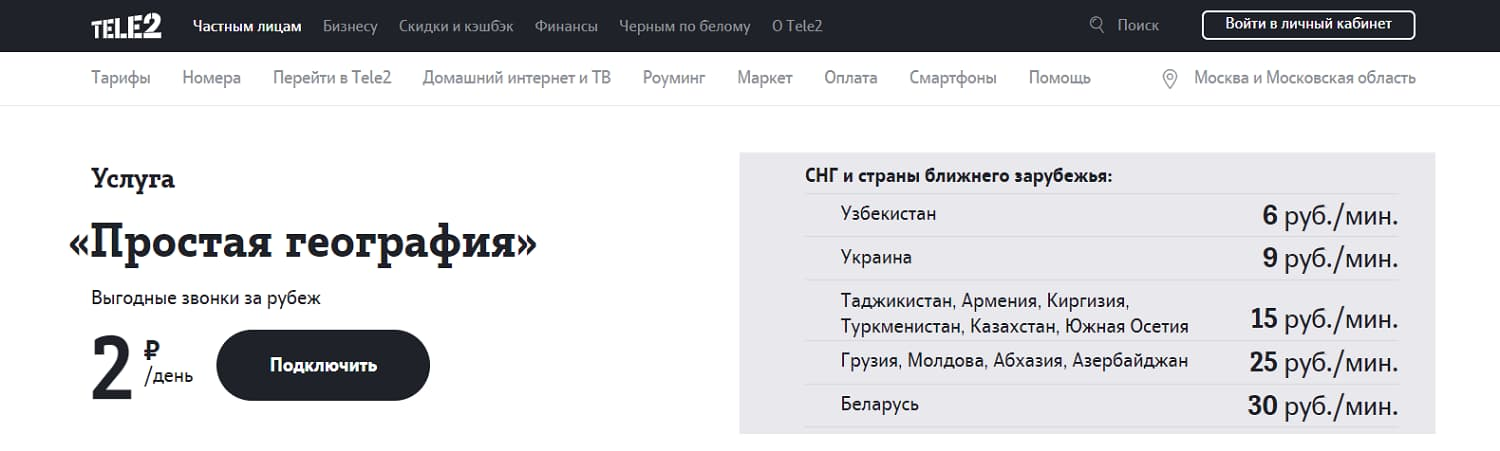The width and height of the screenshot is (1500, 451).
Task: Go to Роуминг page
Action: (674, 78)
